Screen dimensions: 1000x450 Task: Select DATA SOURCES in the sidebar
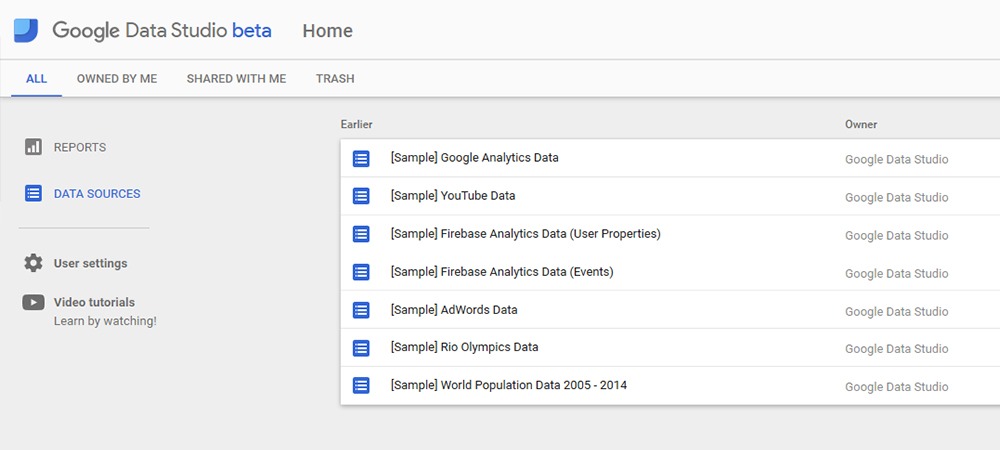click(x=97, y=194)
